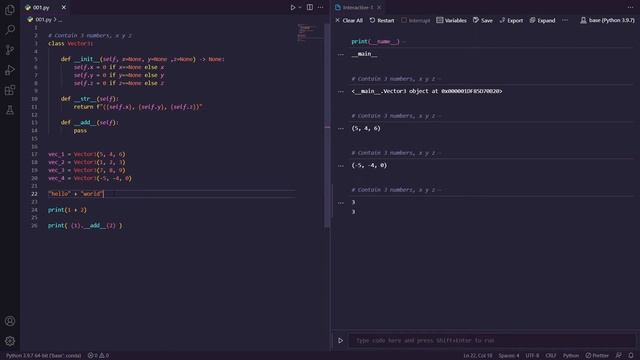Open ellipsis next to (5, 4, 6) output
Viewport: 640px width, 360px height.
coord(341,129)
